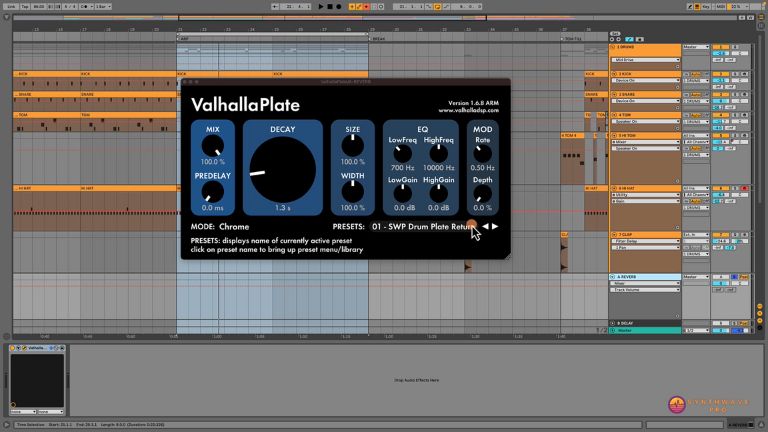Open the MODE Chrome selector
Viewport: 768px width, 432px height.
[x=234, y=227]
